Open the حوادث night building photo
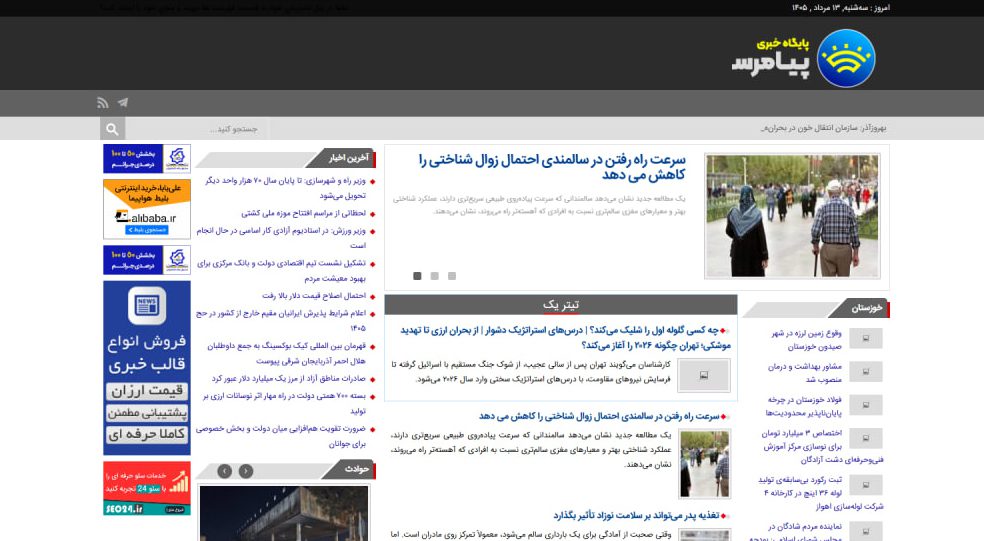 coord(284,513)
